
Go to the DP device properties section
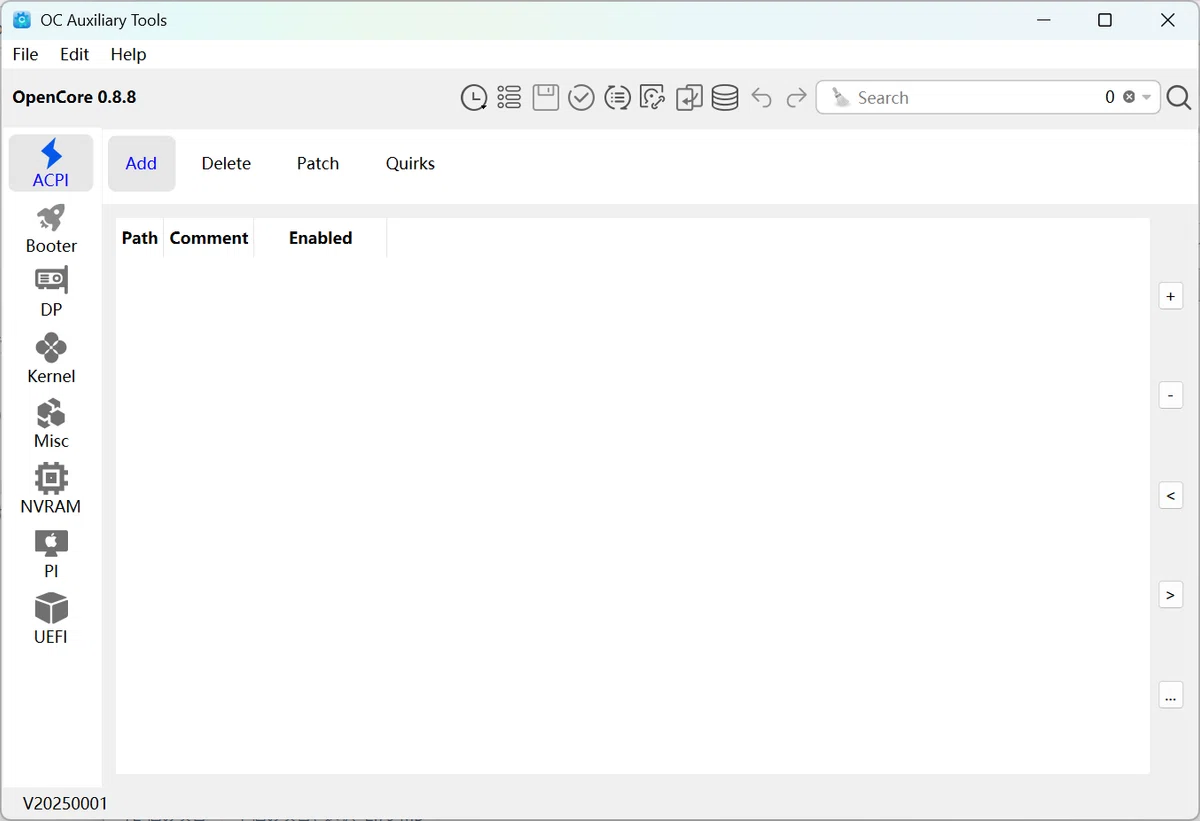coord(51,294)
